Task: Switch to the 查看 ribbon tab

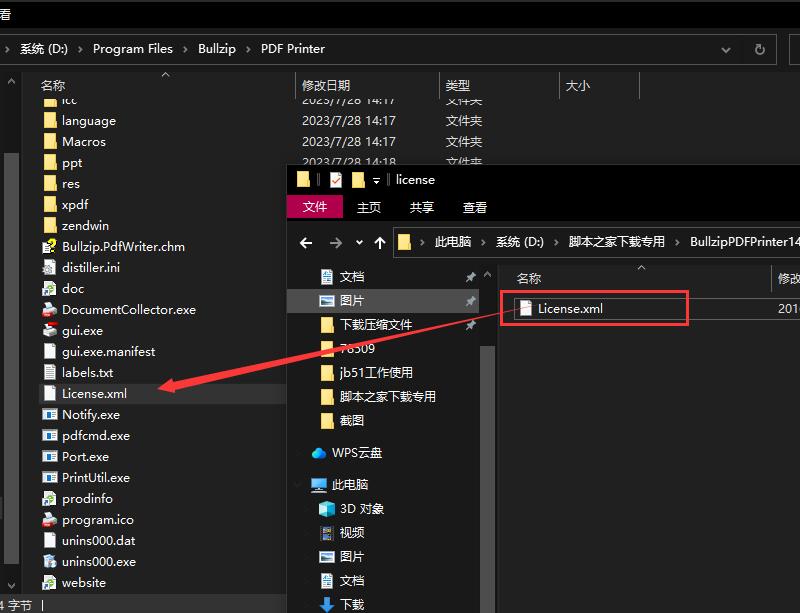Action: point(475,207)
